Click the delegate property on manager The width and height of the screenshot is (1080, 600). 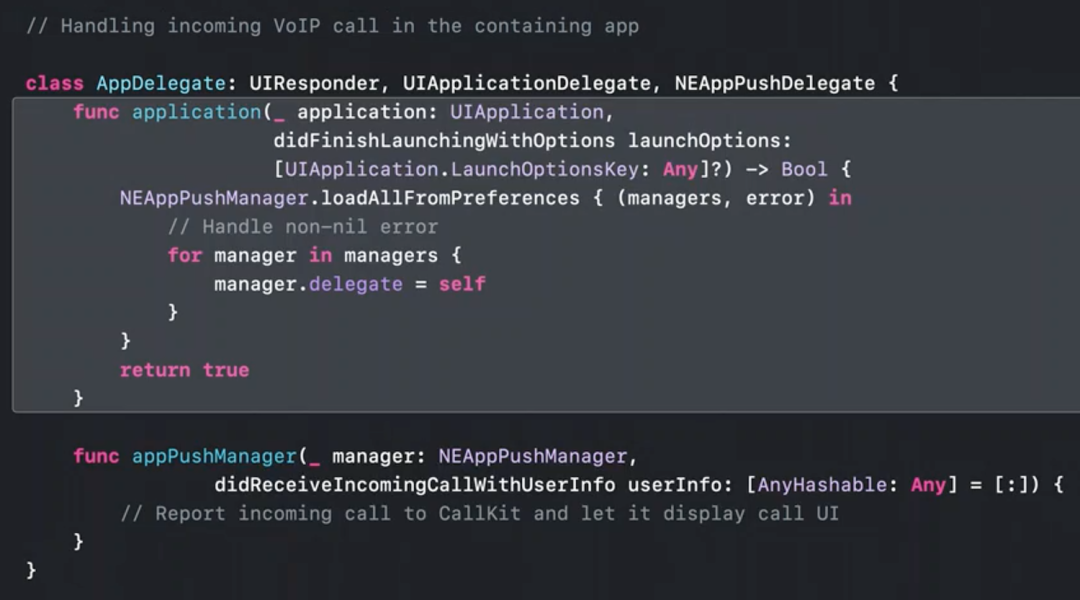(x=355, y=284)
